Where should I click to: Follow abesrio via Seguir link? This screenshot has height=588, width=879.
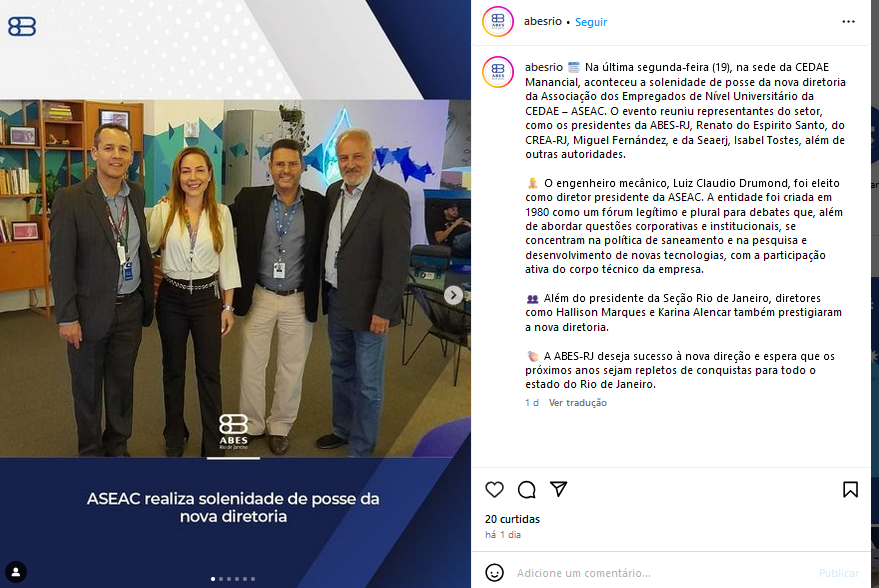(x=591, y=22)
